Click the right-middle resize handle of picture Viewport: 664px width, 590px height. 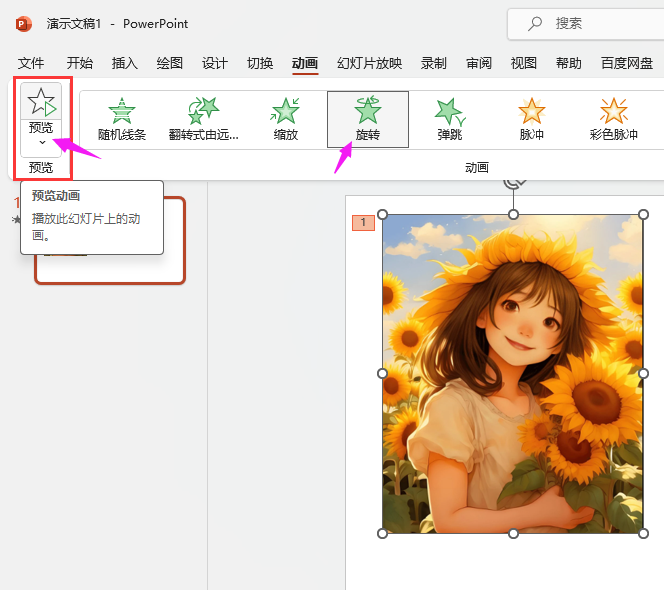[x=643, y=374]
